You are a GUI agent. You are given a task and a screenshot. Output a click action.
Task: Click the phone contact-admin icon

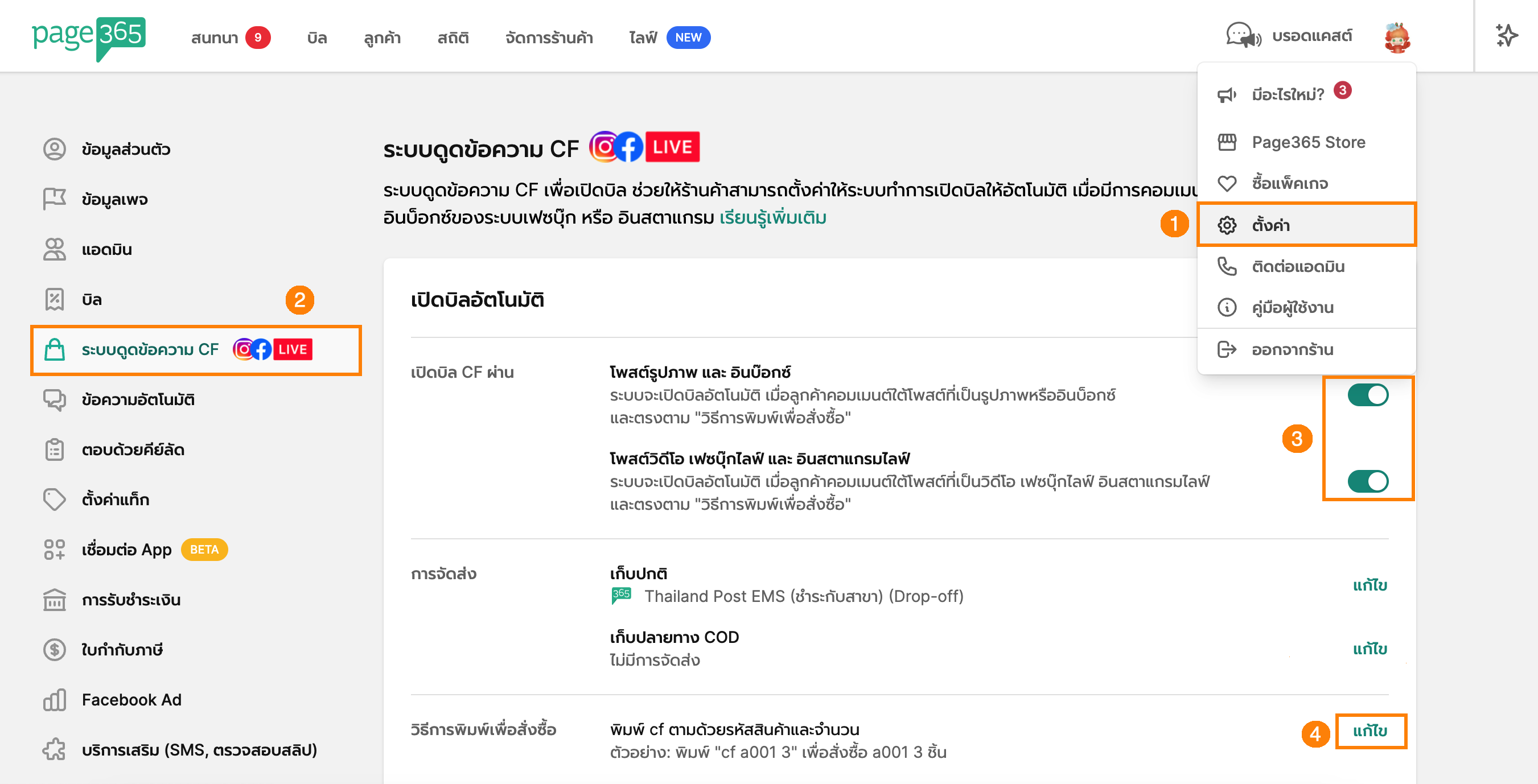click(x=1226, y=266)
